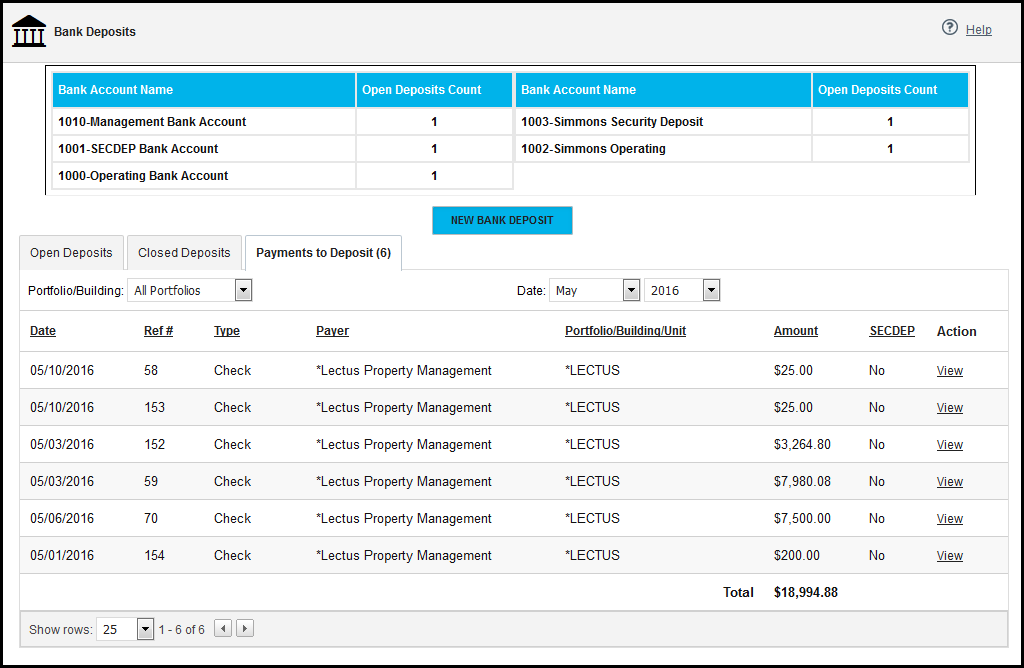
Task: Sort by the SECDEP column header
Action: point(892,331)
